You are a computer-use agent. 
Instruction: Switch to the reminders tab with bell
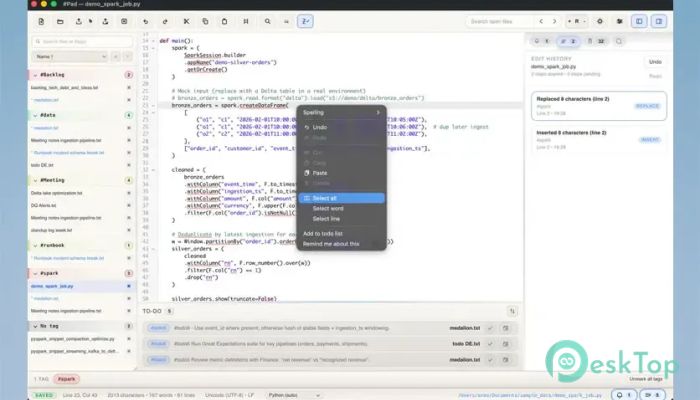[x=541, y=42]
